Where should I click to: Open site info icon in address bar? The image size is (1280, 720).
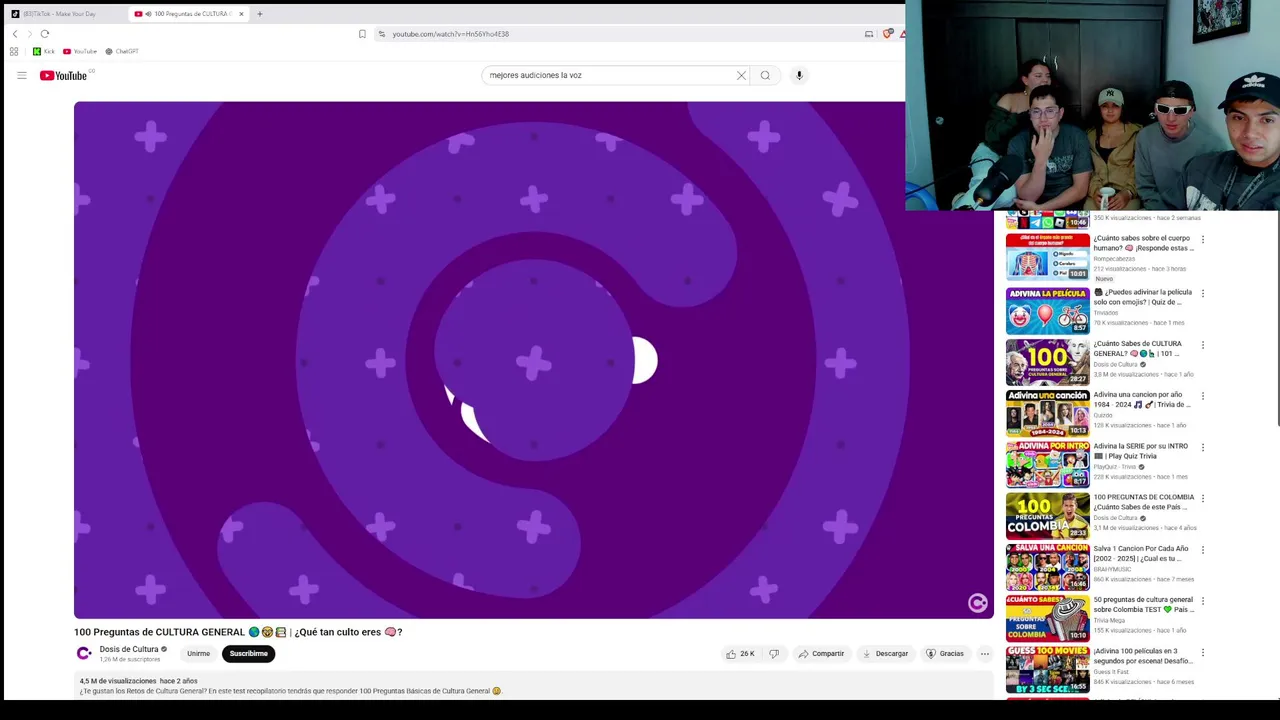381,34
